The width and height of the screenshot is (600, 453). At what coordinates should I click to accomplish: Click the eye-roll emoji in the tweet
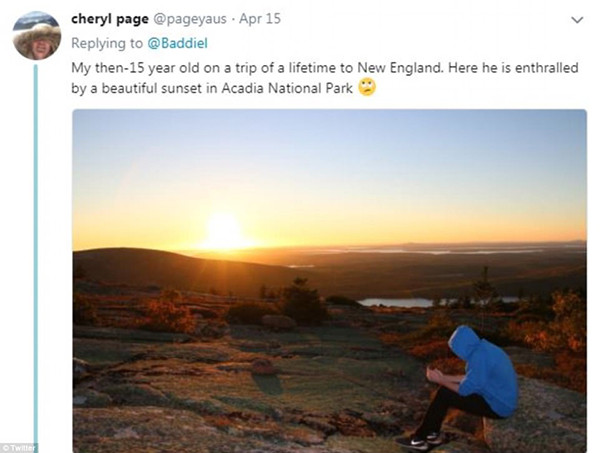(368, 88)
